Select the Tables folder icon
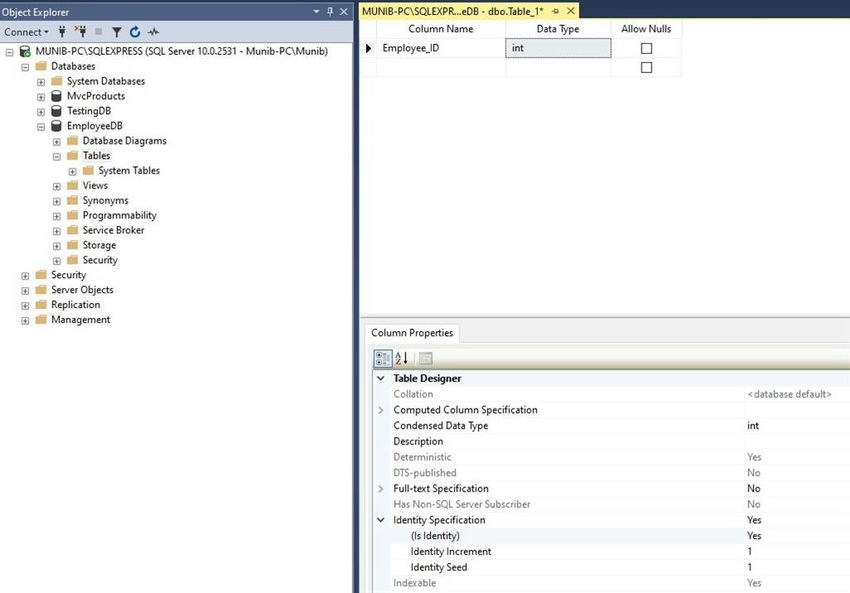850x593 pixels. pos(73,156)
